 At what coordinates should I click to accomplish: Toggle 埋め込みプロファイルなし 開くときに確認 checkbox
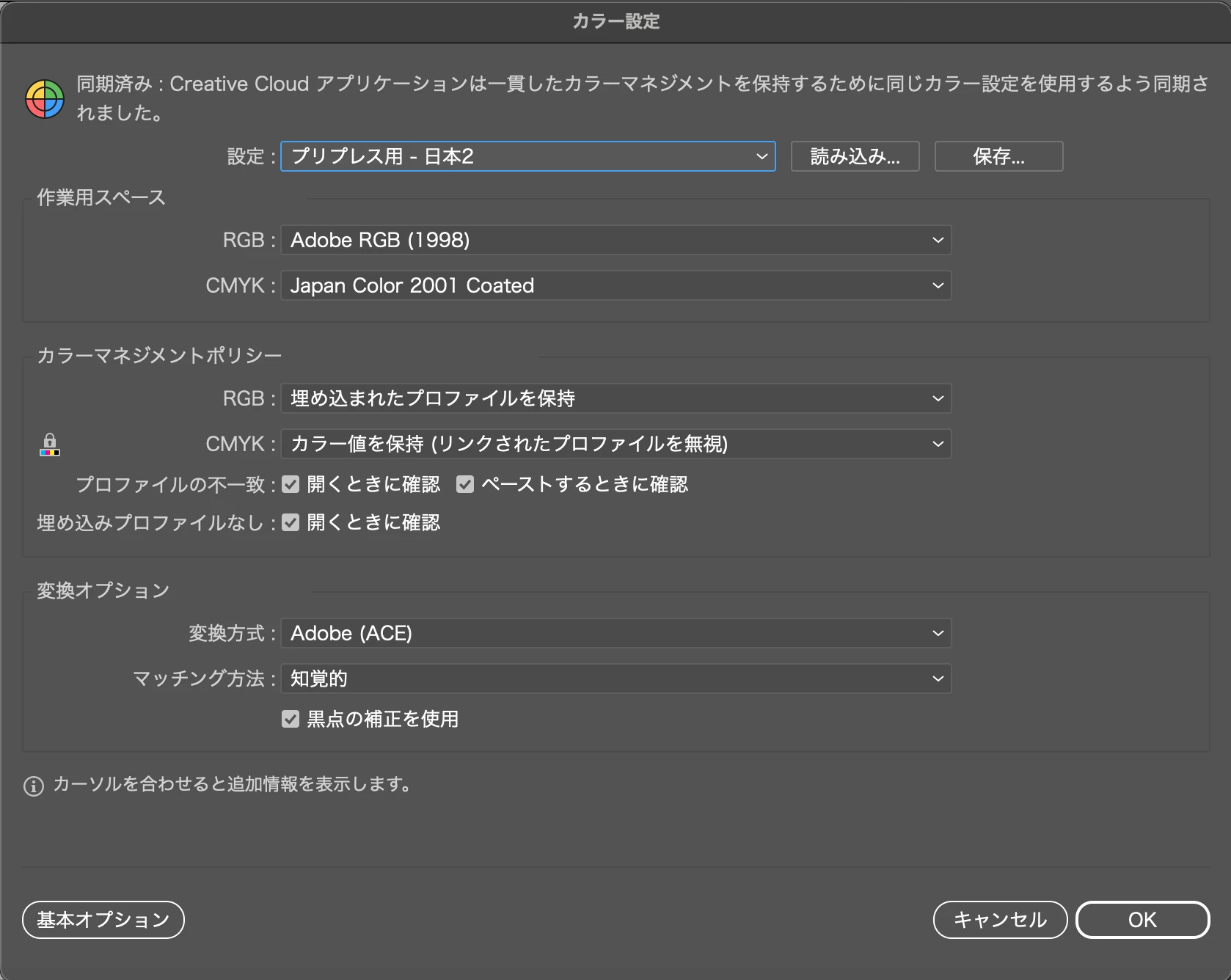[x=291, y=522]
